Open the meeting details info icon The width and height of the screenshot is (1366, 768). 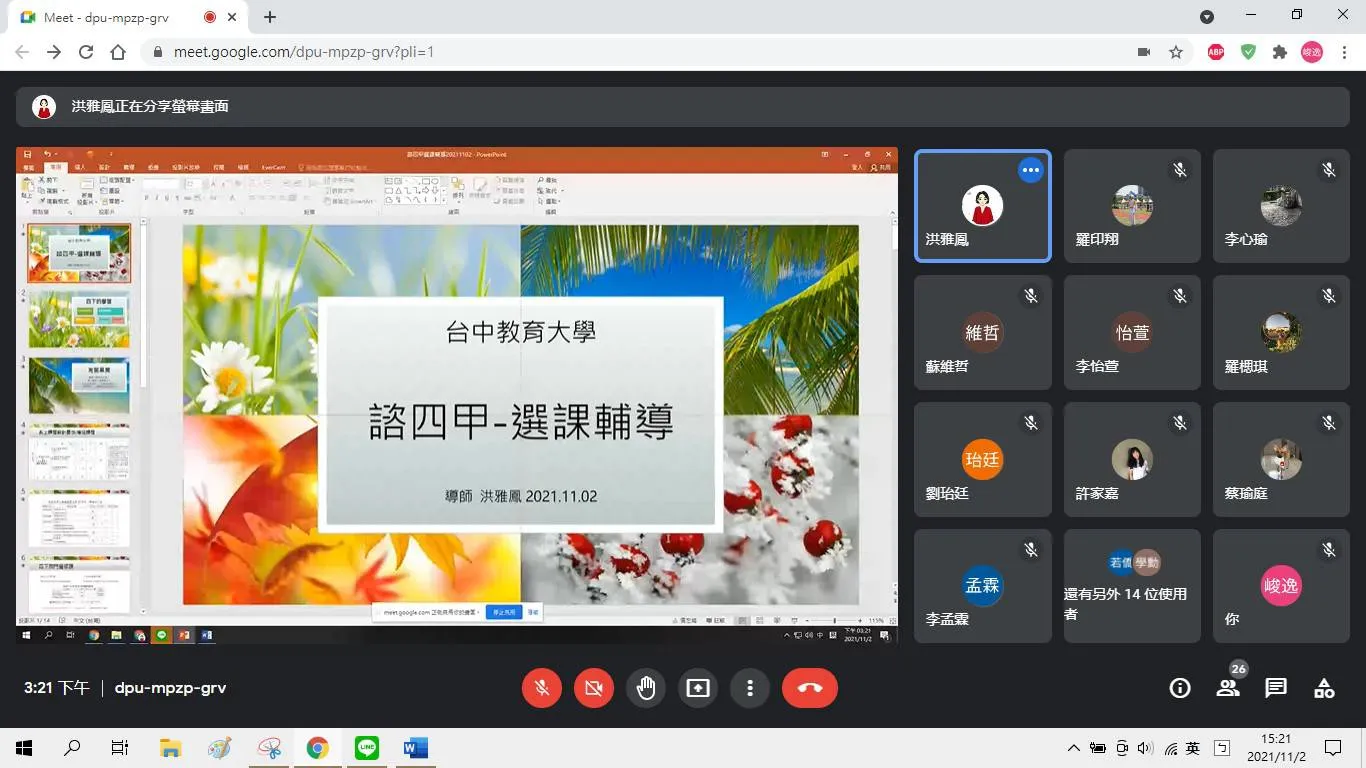point(1180,688)
